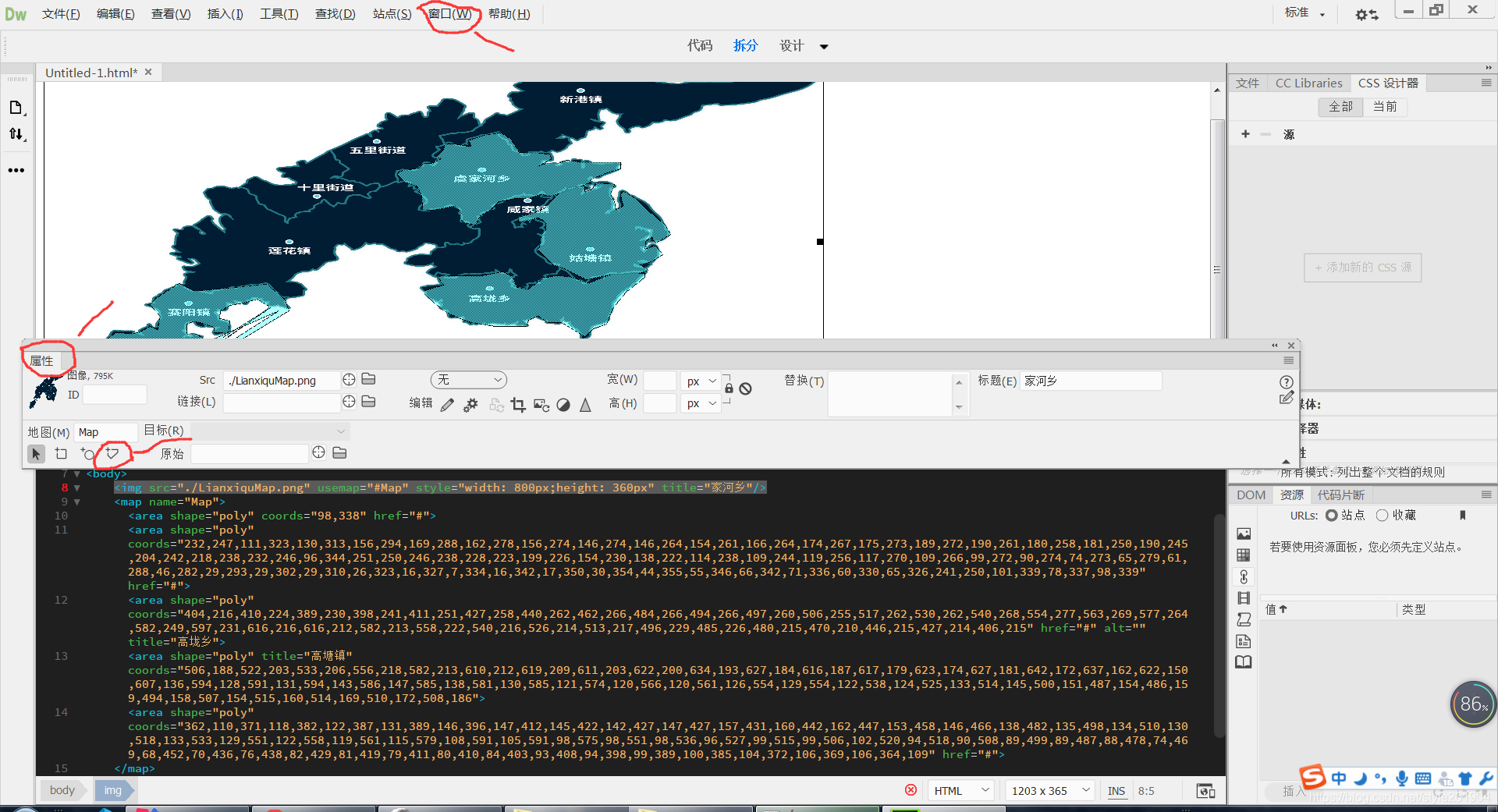This screenshot has height=812, width=1498.
Task: Open the view mode arrow next to 设计
Action: click(x=824, y=47)
